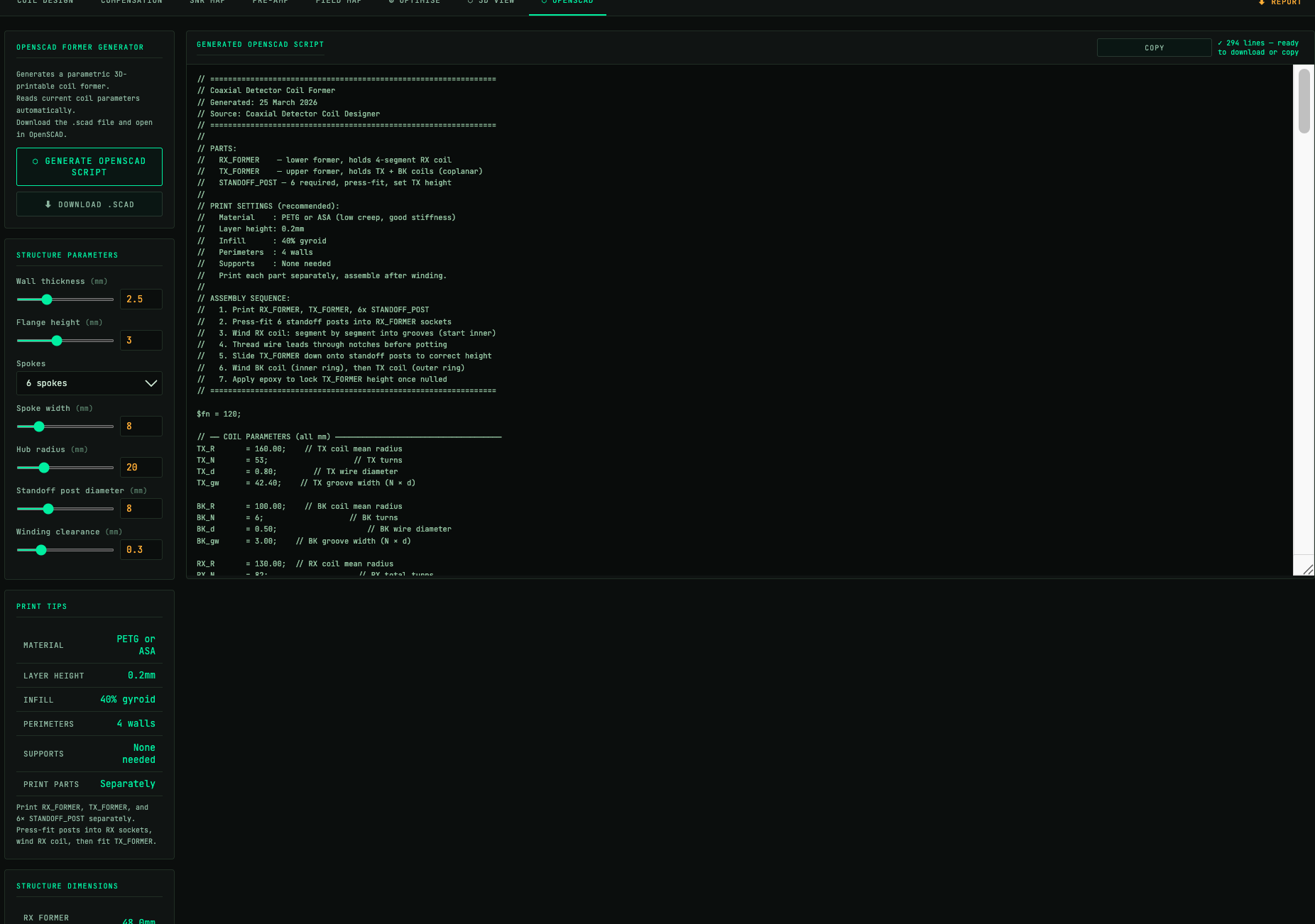Click the '$fn = 120;' script line
The height and width of the screenshot is (924, 1315).
click(x=219, y=414)
